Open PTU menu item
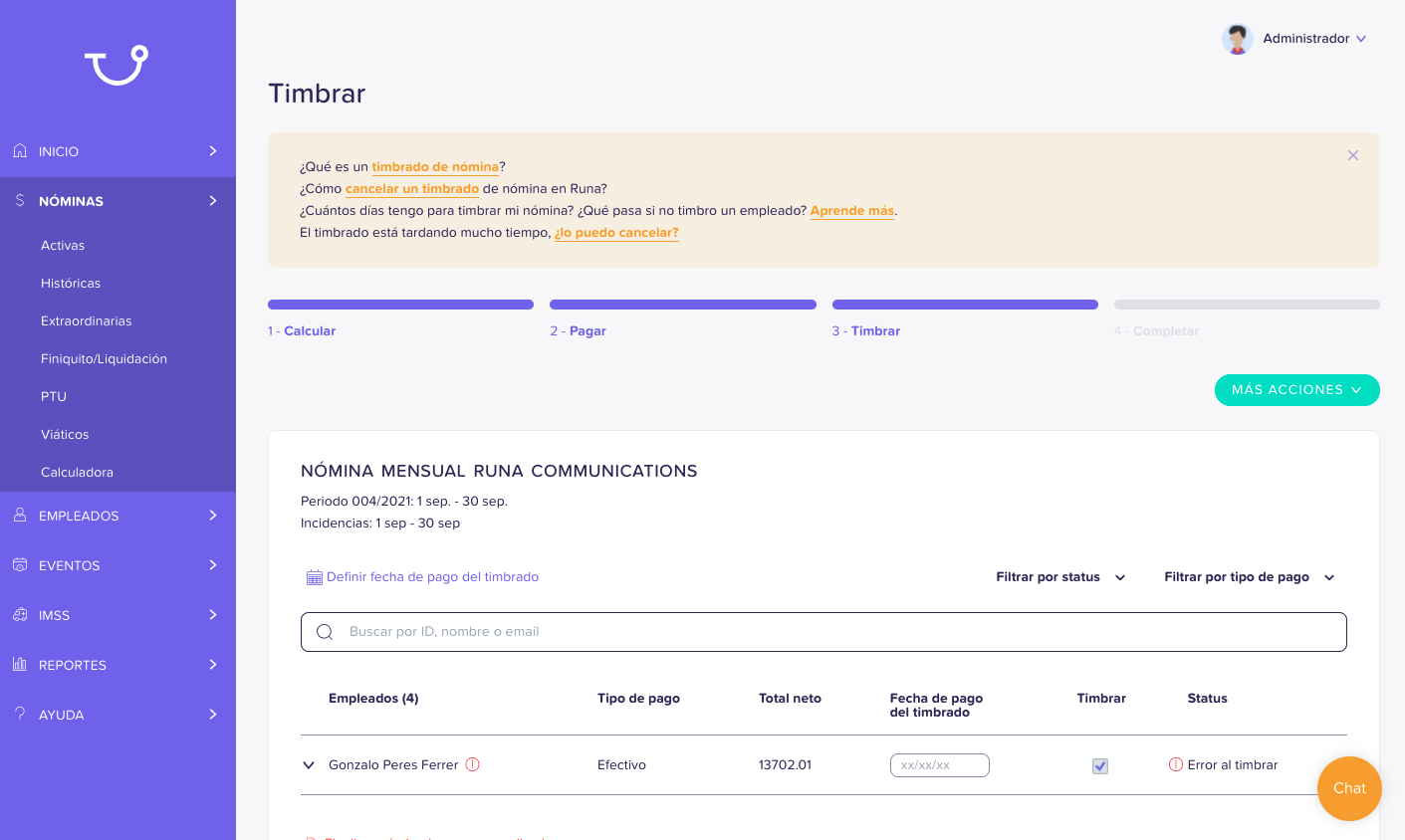 (x=54, y=396)
